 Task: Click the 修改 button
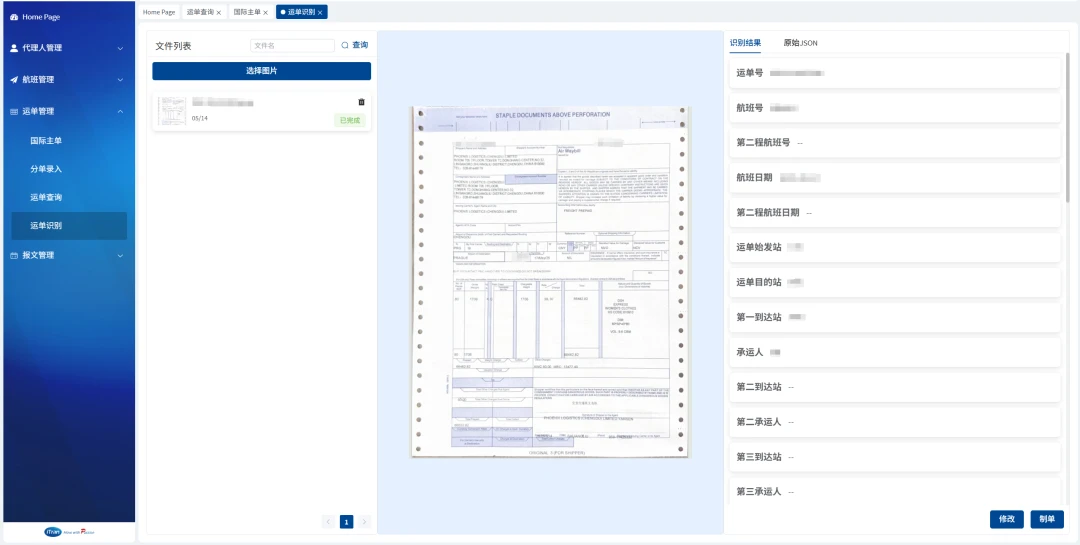pos(1006,520)
